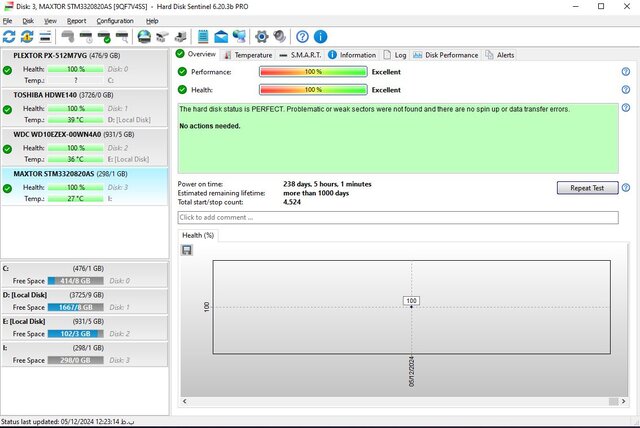640x428 pixels.
Task: Click the blue help question mark toolbar icon
Action: 302,37
